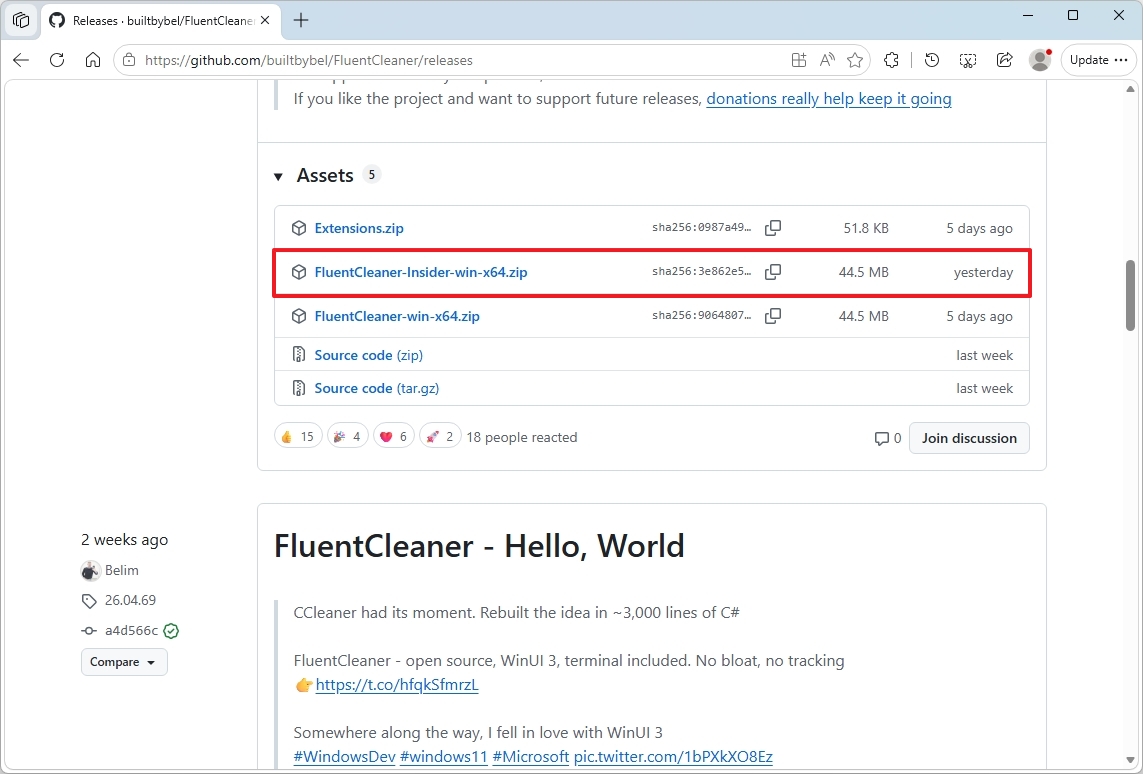Screen dimensions: 1143x774
Task: Click file icon beside Source code (zip)
Action: point(299,355)
